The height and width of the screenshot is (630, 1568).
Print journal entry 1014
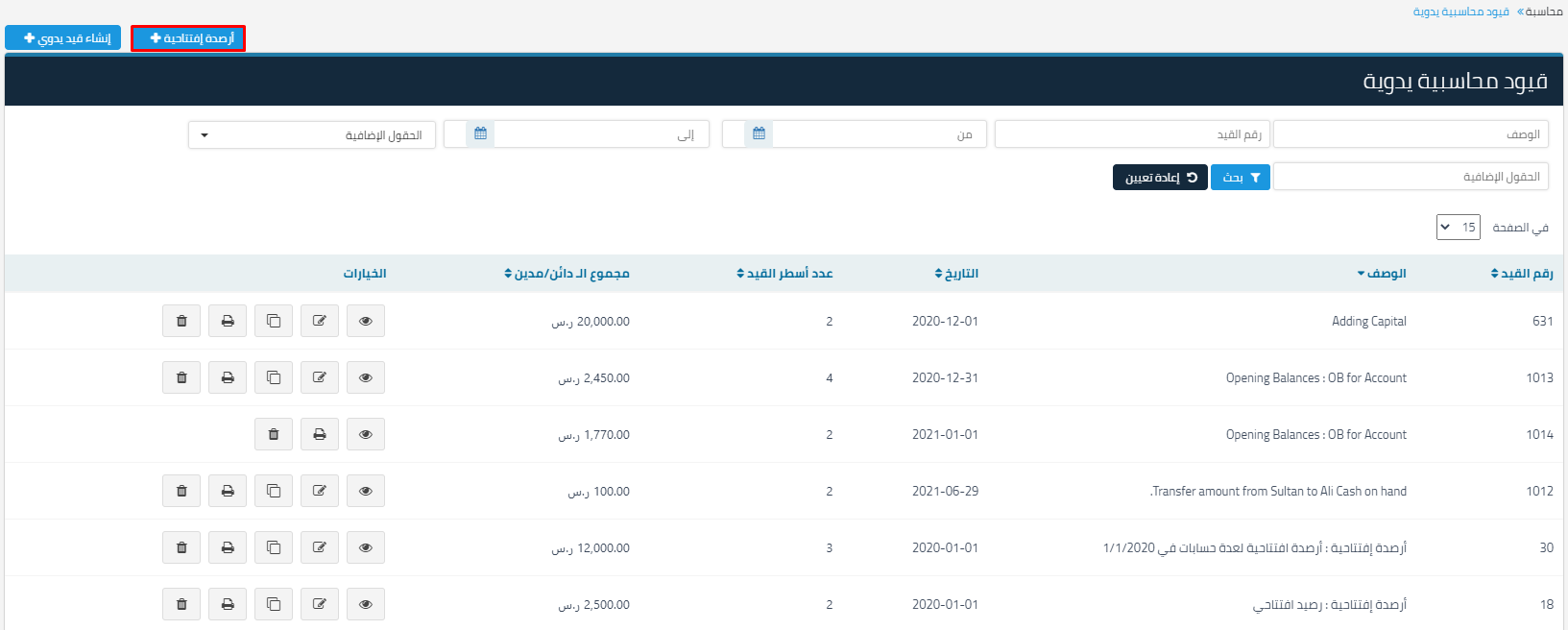[x=319, y=434]
